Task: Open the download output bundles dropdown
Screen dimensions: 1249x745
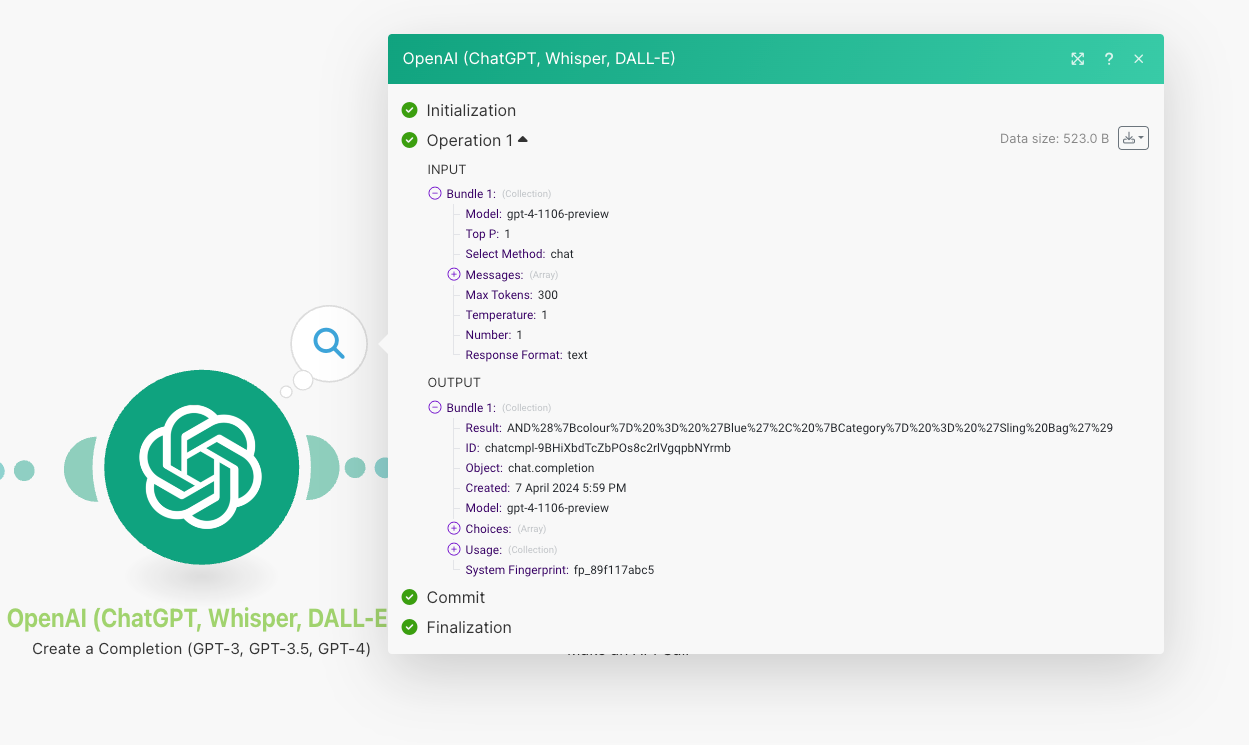Action: [x=1133, y=138]
